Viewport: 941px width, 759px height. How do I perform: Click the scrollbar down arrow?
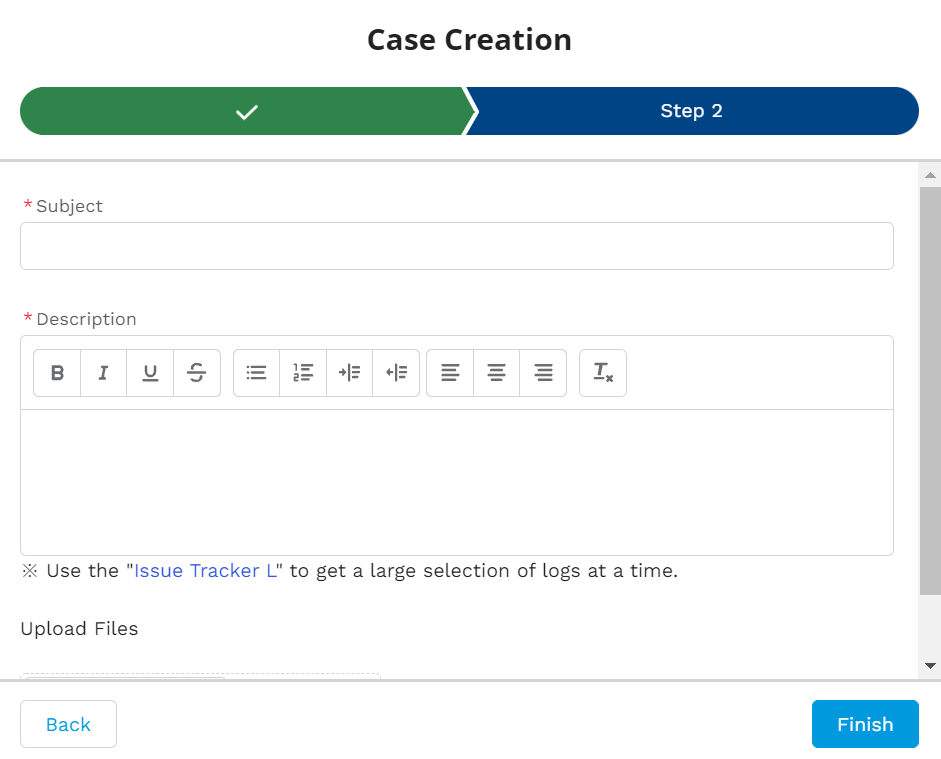[930, 665]
